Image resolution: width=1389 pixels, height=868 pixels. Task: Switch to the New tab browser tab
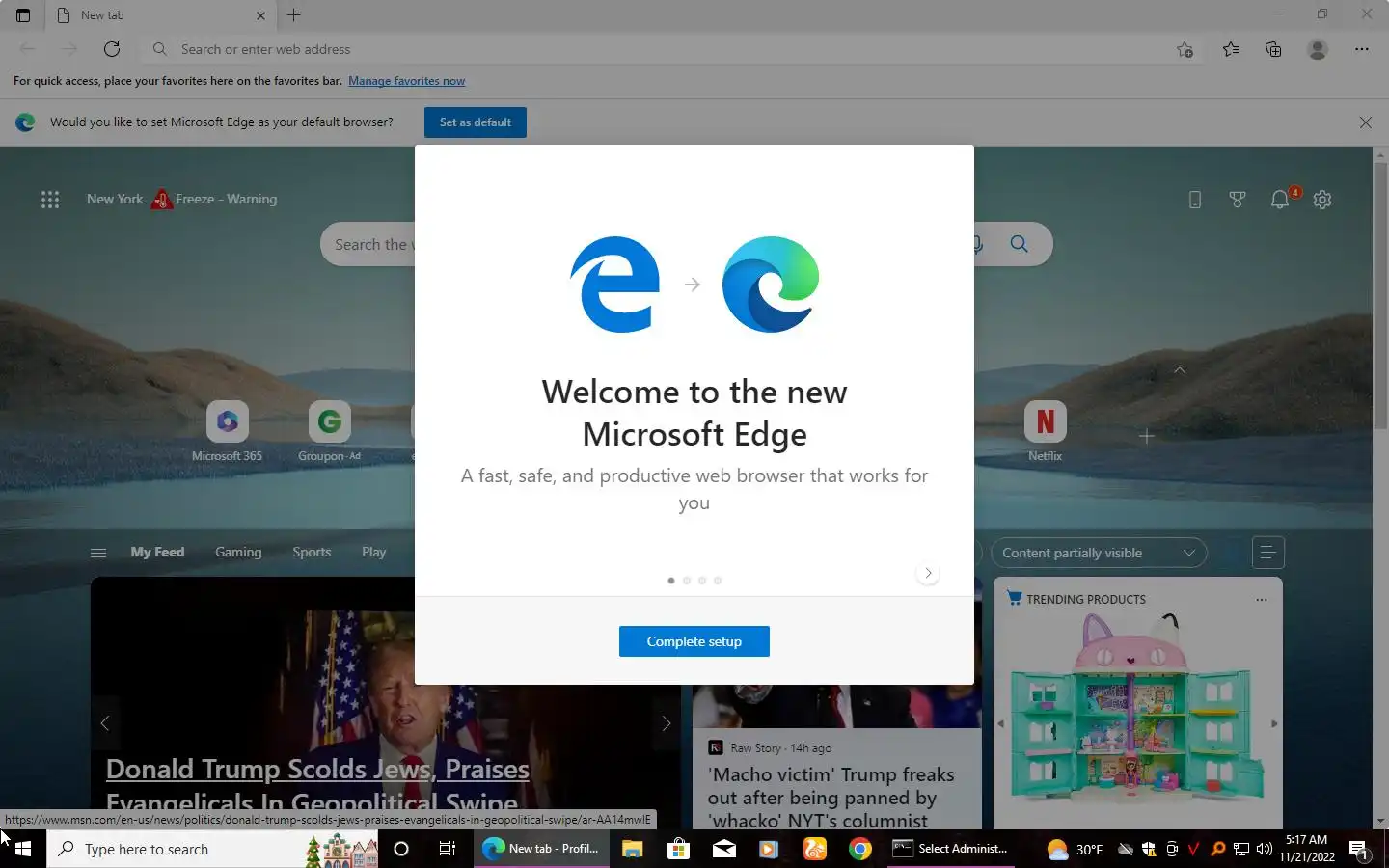pos(160,15)
